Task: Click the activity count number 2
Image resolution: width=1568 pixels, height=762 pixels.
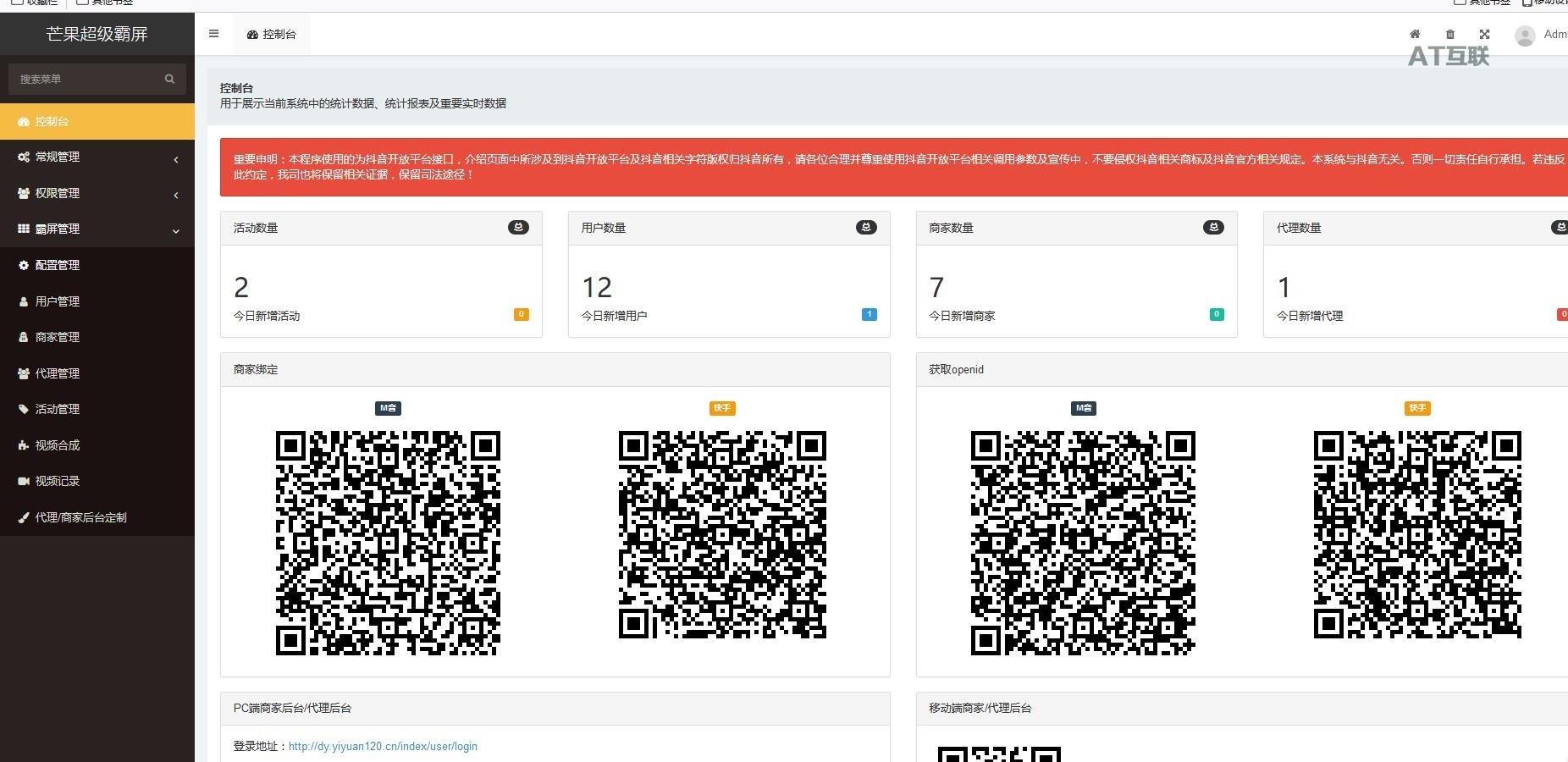Action: [x=241, y=288]
